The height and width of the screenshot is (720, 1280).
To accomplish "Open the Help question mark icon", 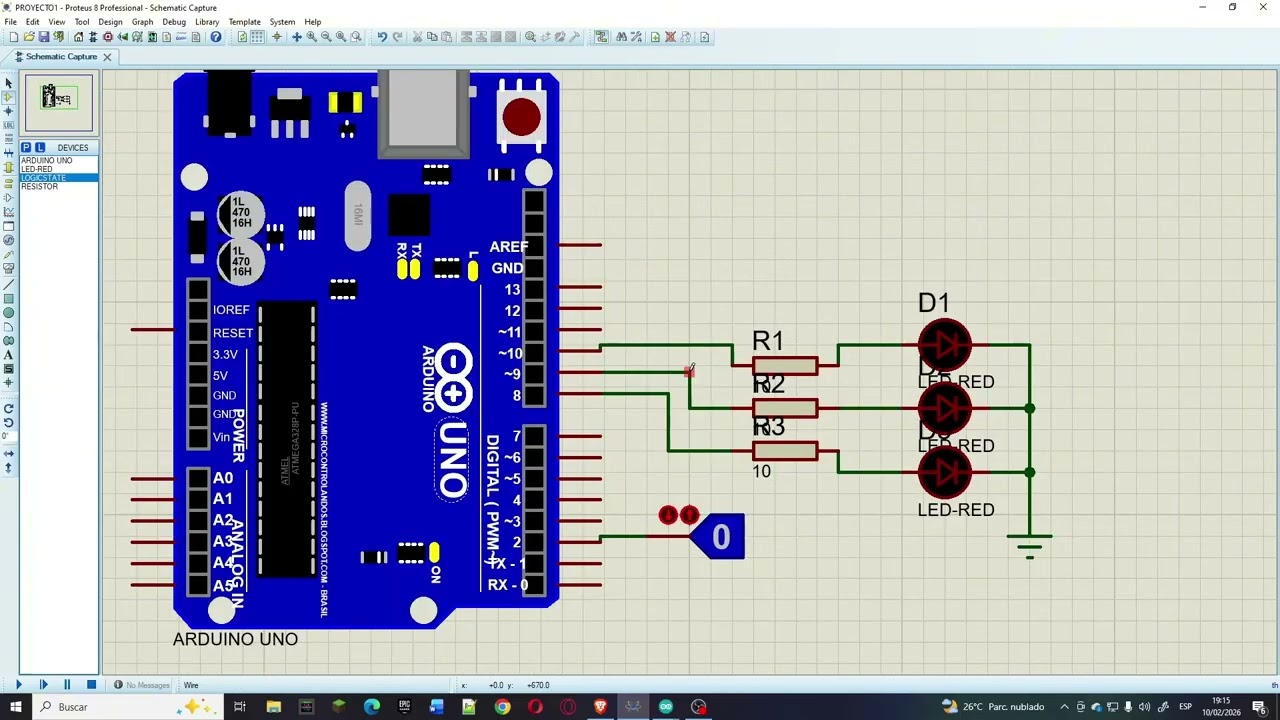I will pyautogui.click(x=216, y=37).
